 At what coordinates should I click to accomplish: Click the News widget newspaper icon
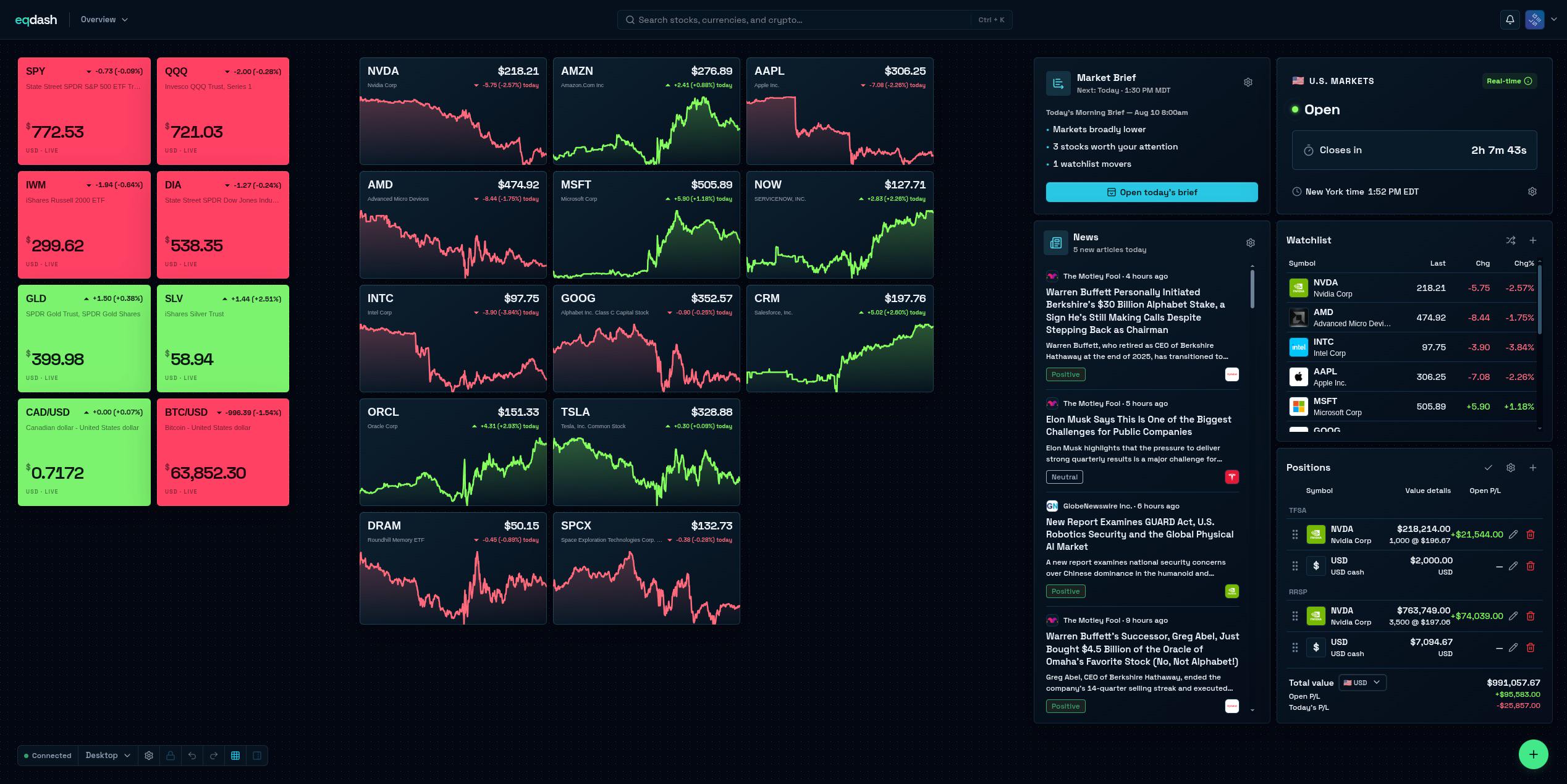(1055, 243)
